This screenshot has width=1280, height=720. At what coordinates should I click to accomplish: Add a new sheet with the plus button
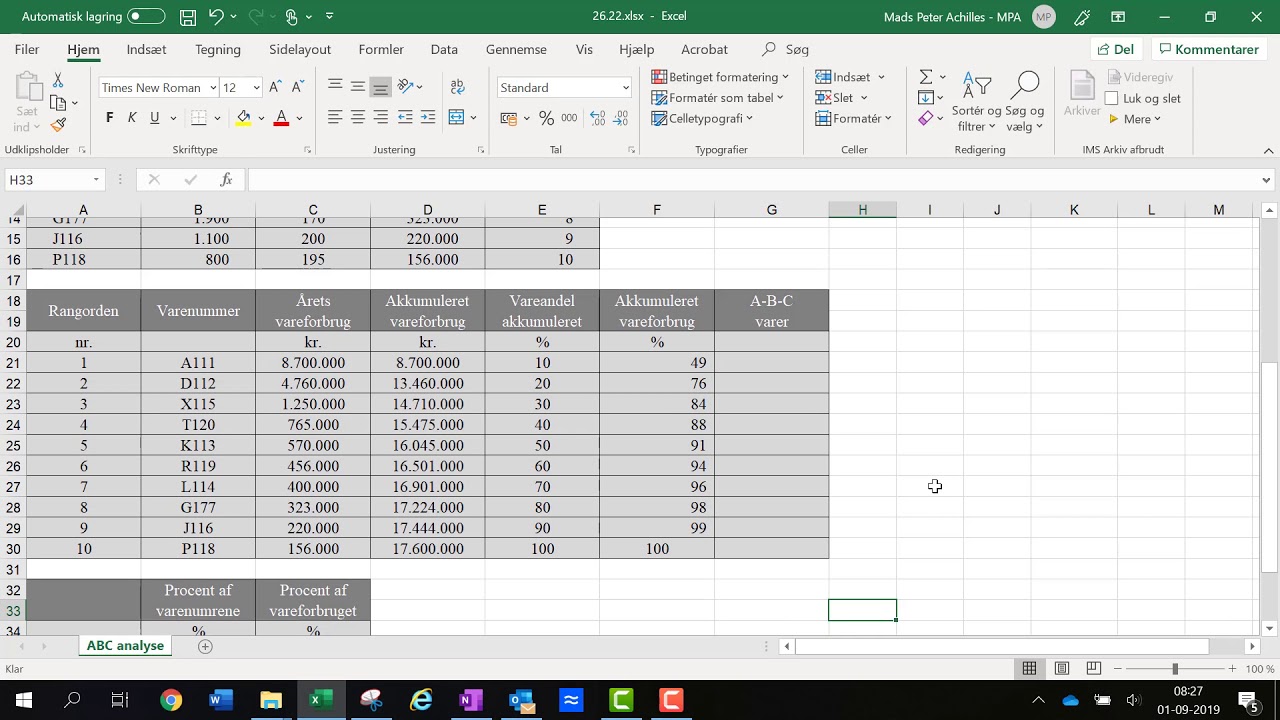pyautogui.click(x=205, y=646)
